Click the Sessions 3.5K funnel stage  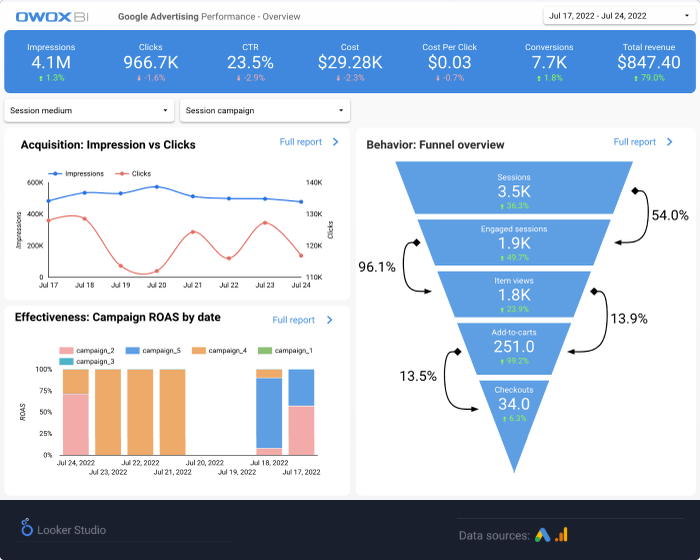point(514,188)
